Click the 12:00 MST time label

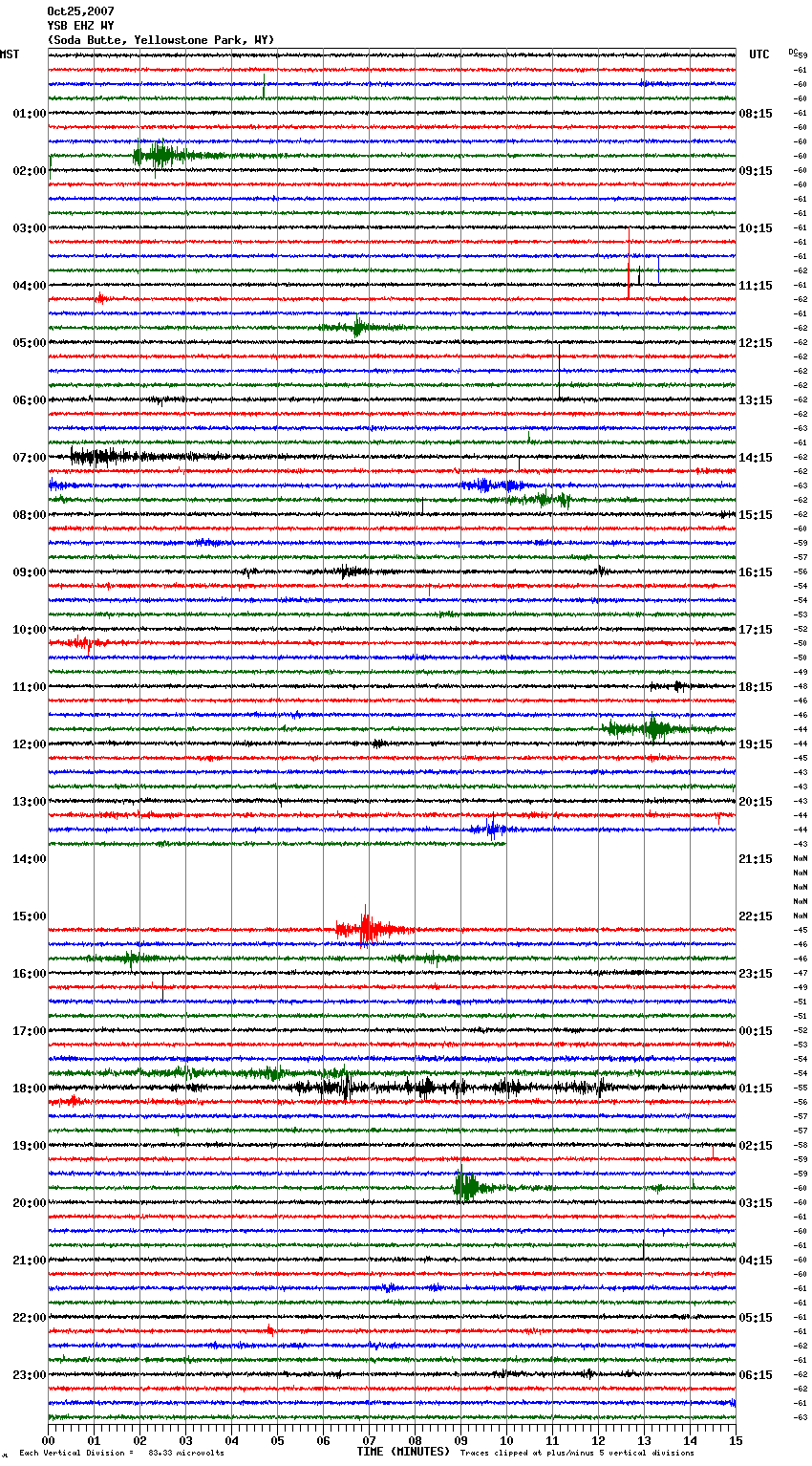(29, 744)
